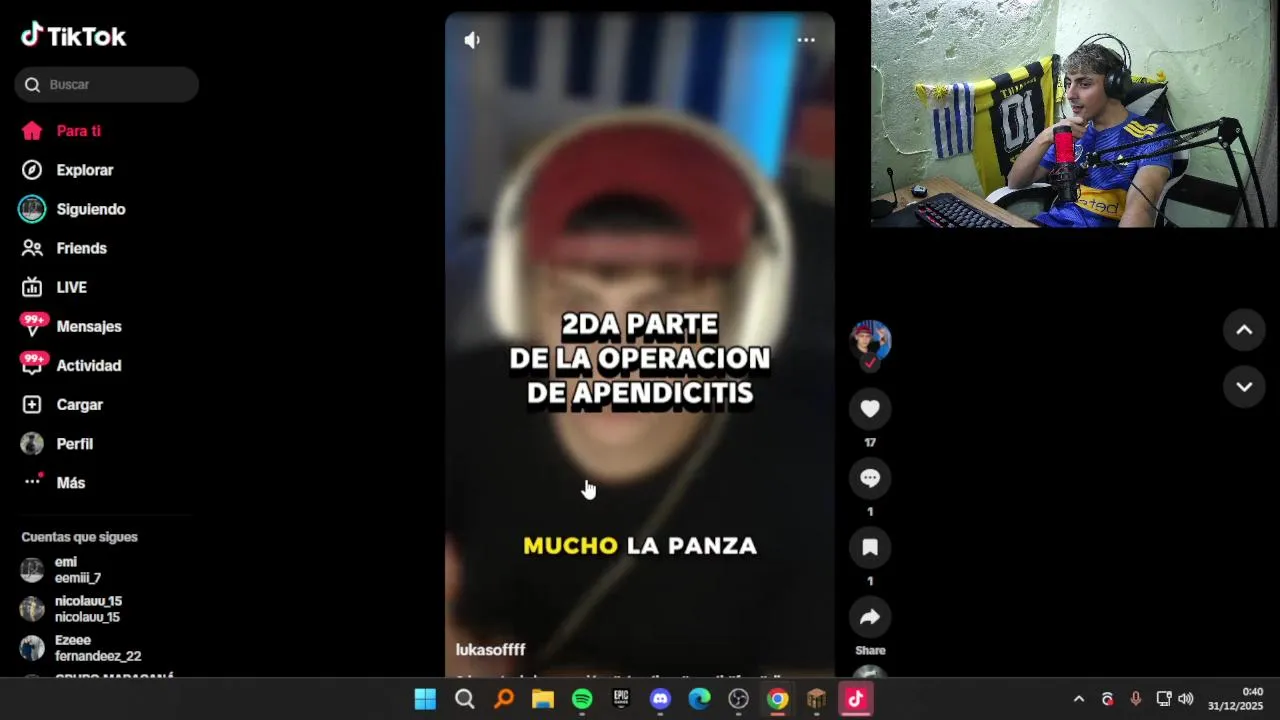Open File Explorer from the taskbar
The width and height of the screenshot is (1280, 720).
click(543, 699)
